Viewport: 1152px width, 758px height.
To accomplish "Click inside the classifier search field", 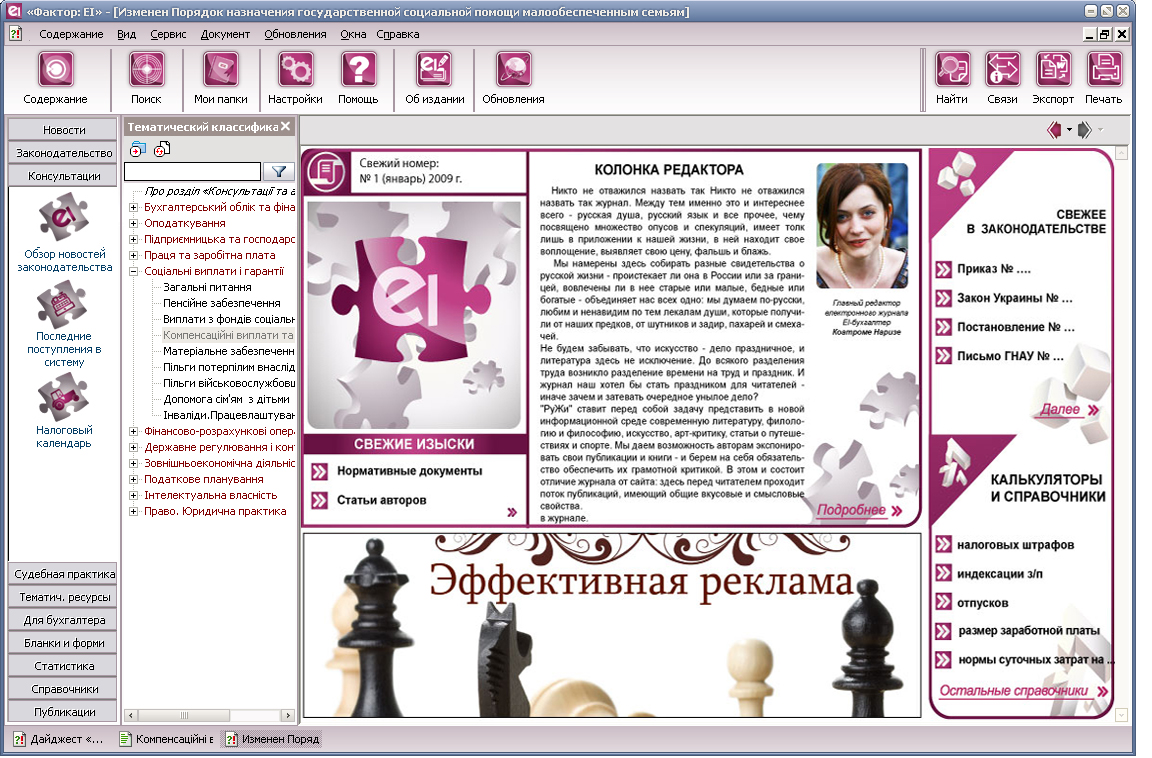I will pyautogui.click(x=192, y=171).
